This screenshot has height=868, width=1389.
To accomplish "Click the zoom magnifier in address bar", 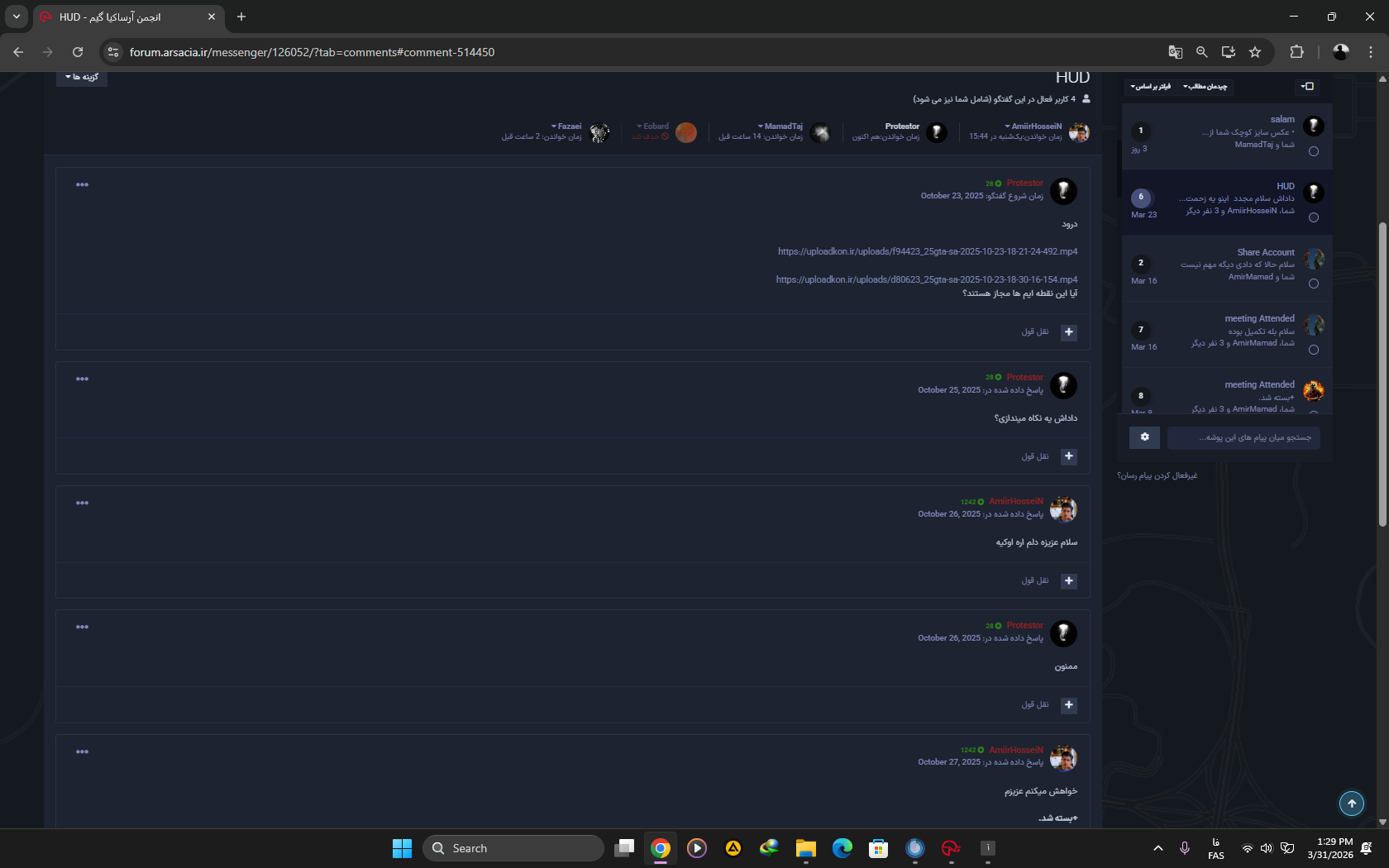I will pos(1201,52).
